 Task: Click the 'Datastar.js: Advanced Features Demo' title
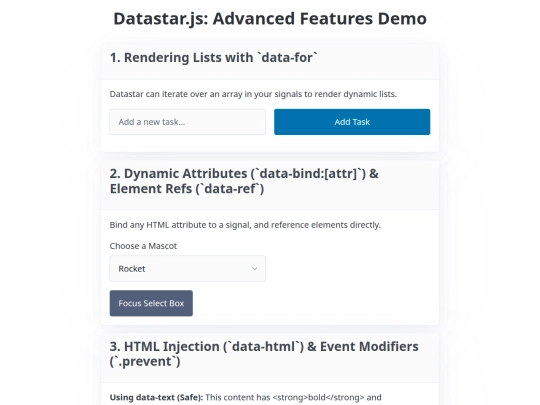point(270,19)
